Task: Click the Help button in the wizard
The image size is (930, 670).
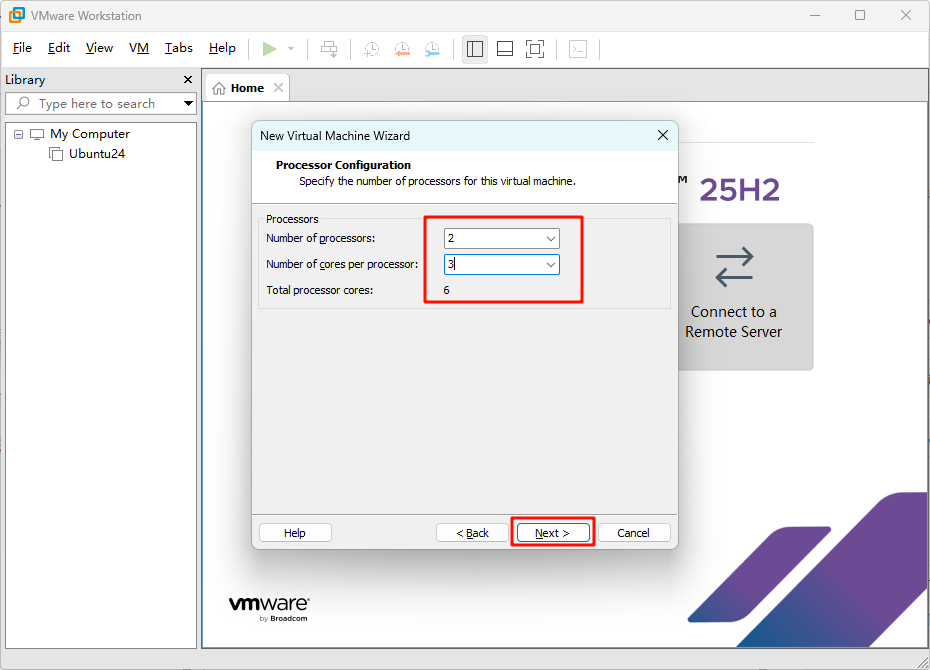Action: point(295,533)
